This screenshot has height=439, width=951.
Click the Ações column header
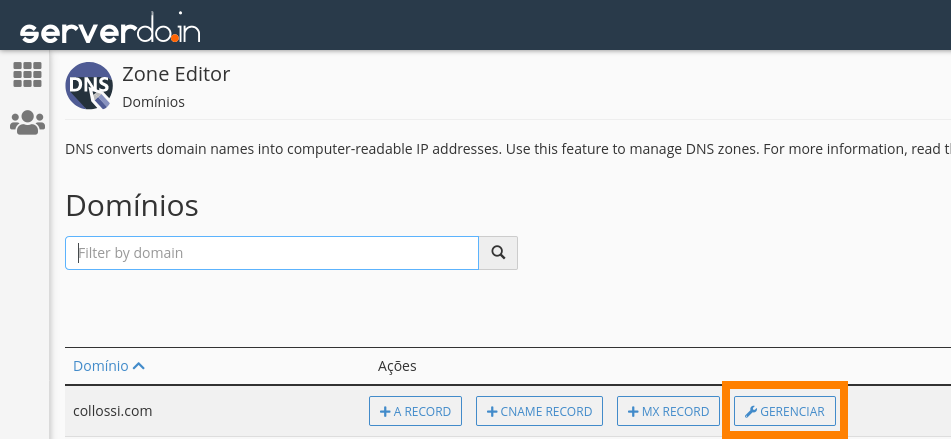(397, 366)
